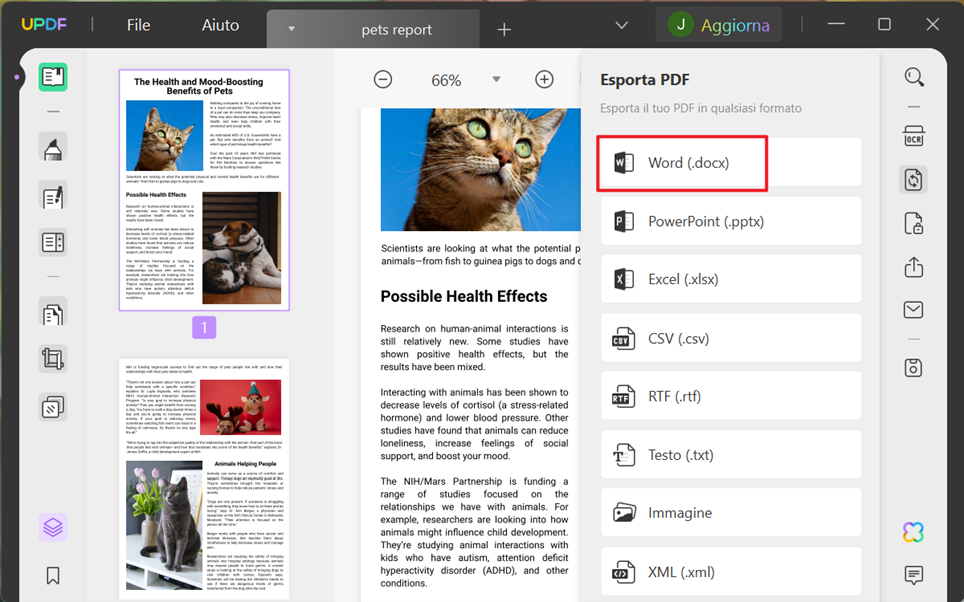
Task: Open the Share file icon
Action: coord(914,267)
